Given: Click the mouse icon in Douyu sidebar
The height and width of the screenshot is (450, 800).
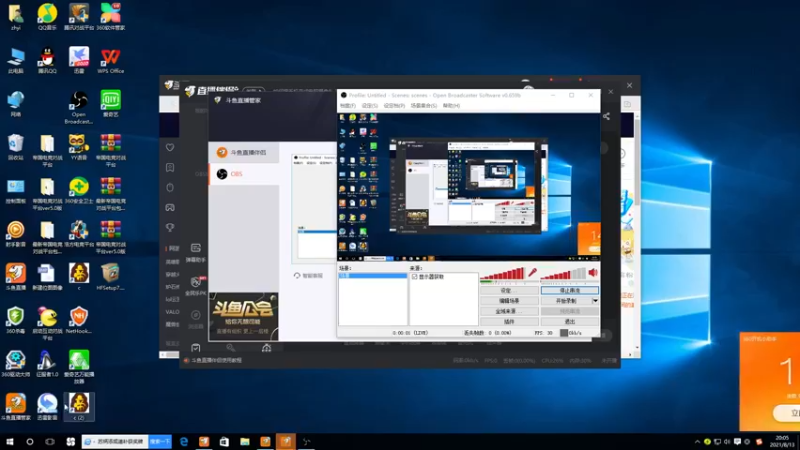Looking at the screenshot, I should pyautogui.click(x=170, y=188).
